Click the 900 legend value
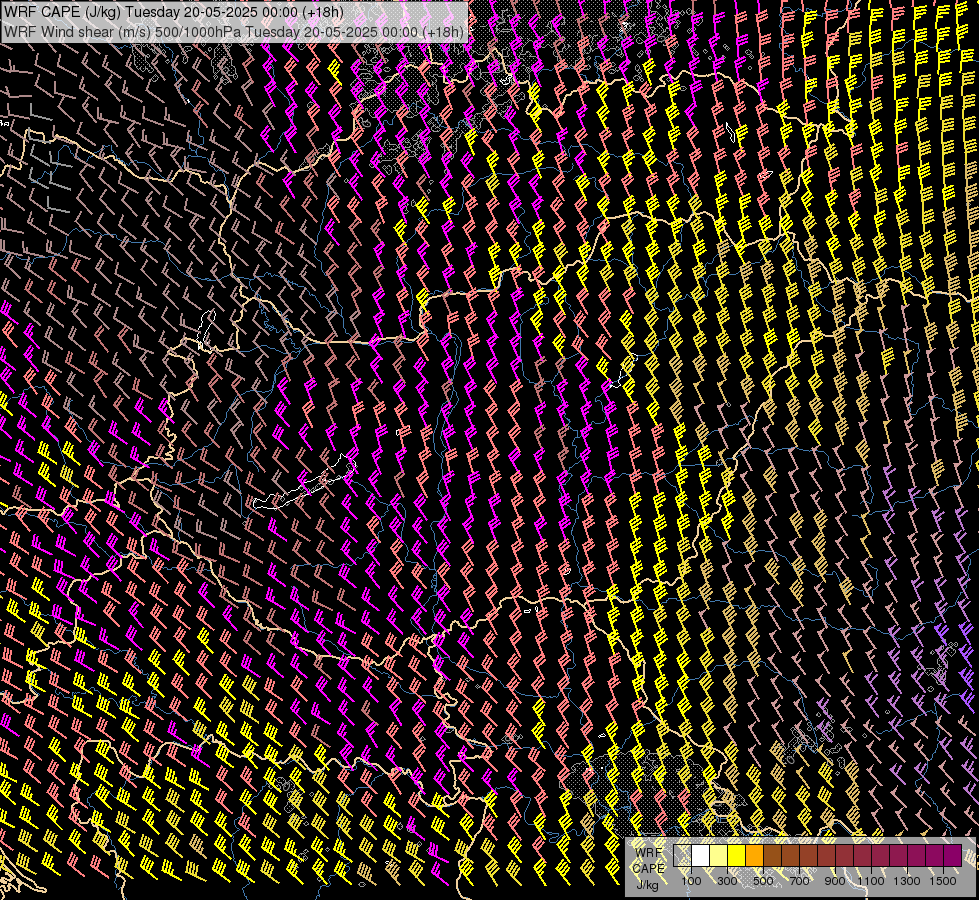 pos(835,881)
